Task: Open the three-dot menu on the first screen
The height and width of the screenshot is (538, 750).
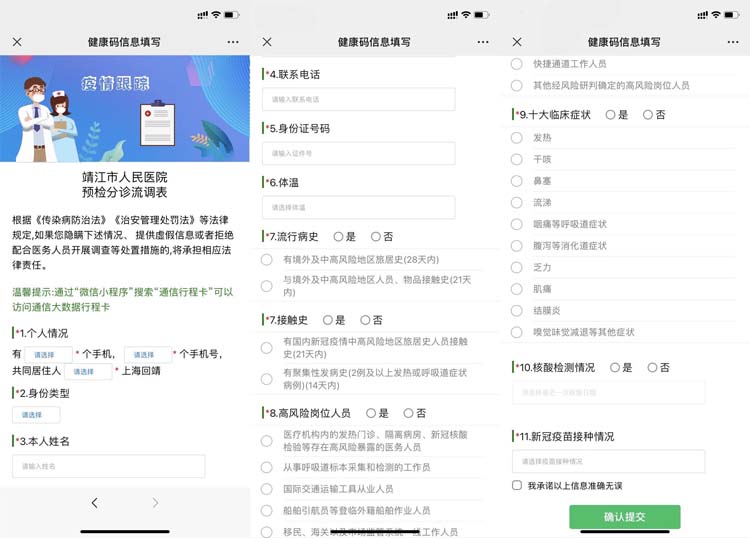Action: pyautogui.click(x=233, y=42)
